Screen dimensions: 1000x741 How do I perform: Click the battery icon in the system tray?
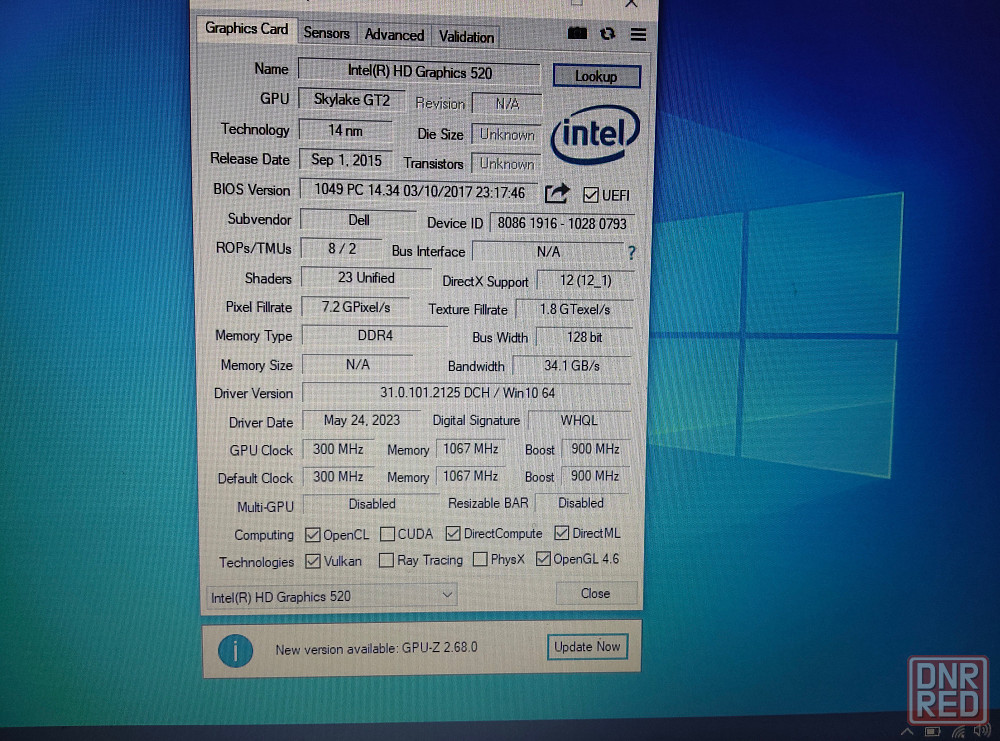[932, 732]
